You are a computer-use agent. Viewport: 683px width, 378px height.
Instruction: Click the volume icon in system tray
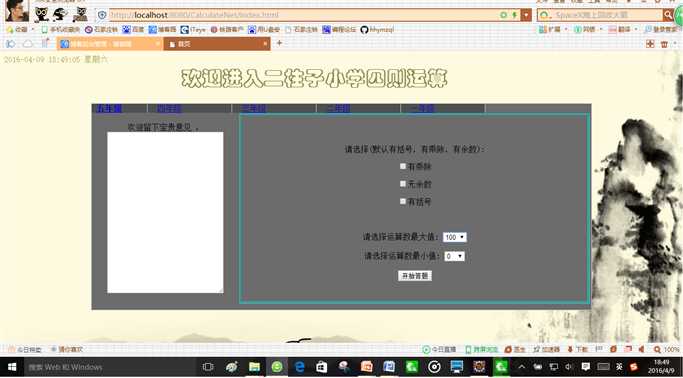point(568,367)
